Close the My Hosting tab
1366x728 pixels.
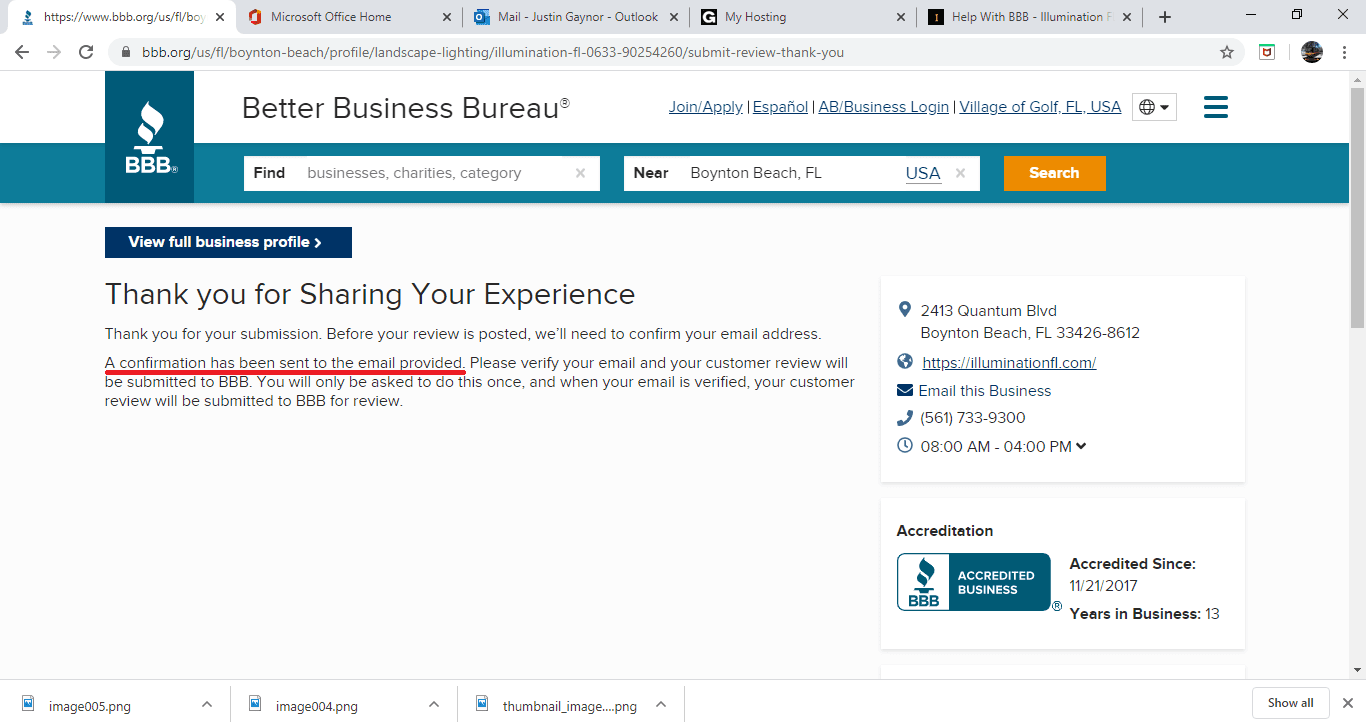(x=901, y=17)
